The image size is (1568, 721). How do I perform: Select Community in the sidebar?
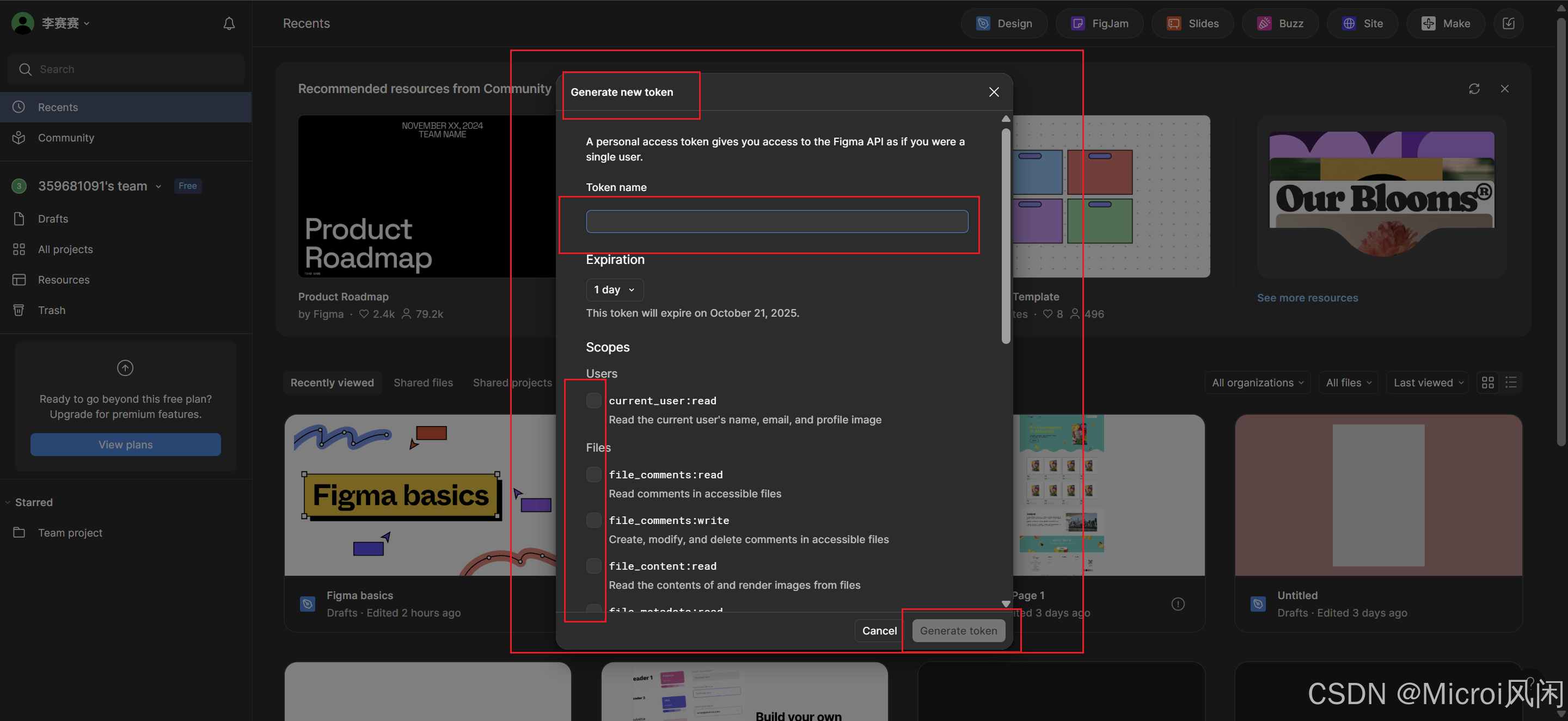pyautogui.click(x=66, y=138)
